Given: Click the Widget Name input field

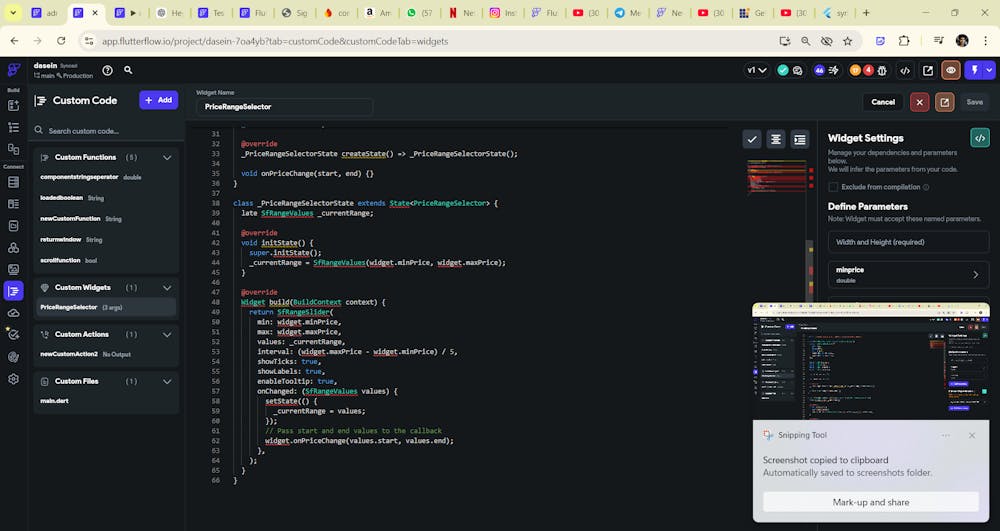Looking at the screenshot, I should pyautogui.click(x=284, y=106).
